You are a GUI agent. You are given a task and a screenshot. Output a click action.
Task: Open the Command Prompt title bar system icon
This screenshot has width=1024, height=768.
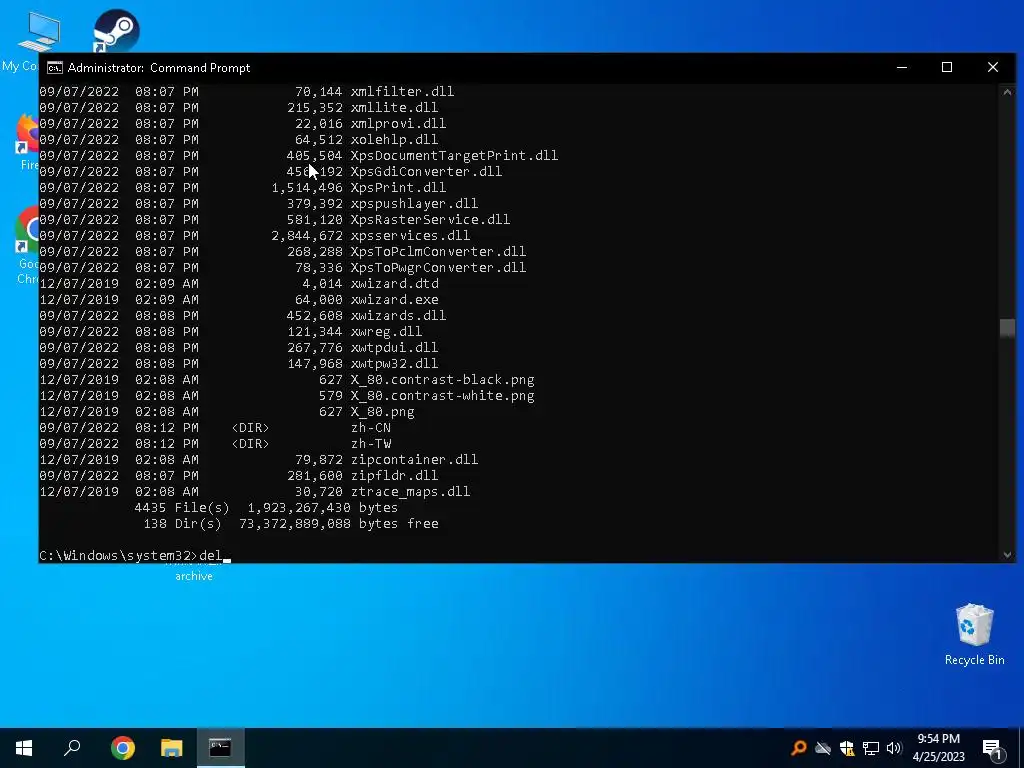coord(55,68)
